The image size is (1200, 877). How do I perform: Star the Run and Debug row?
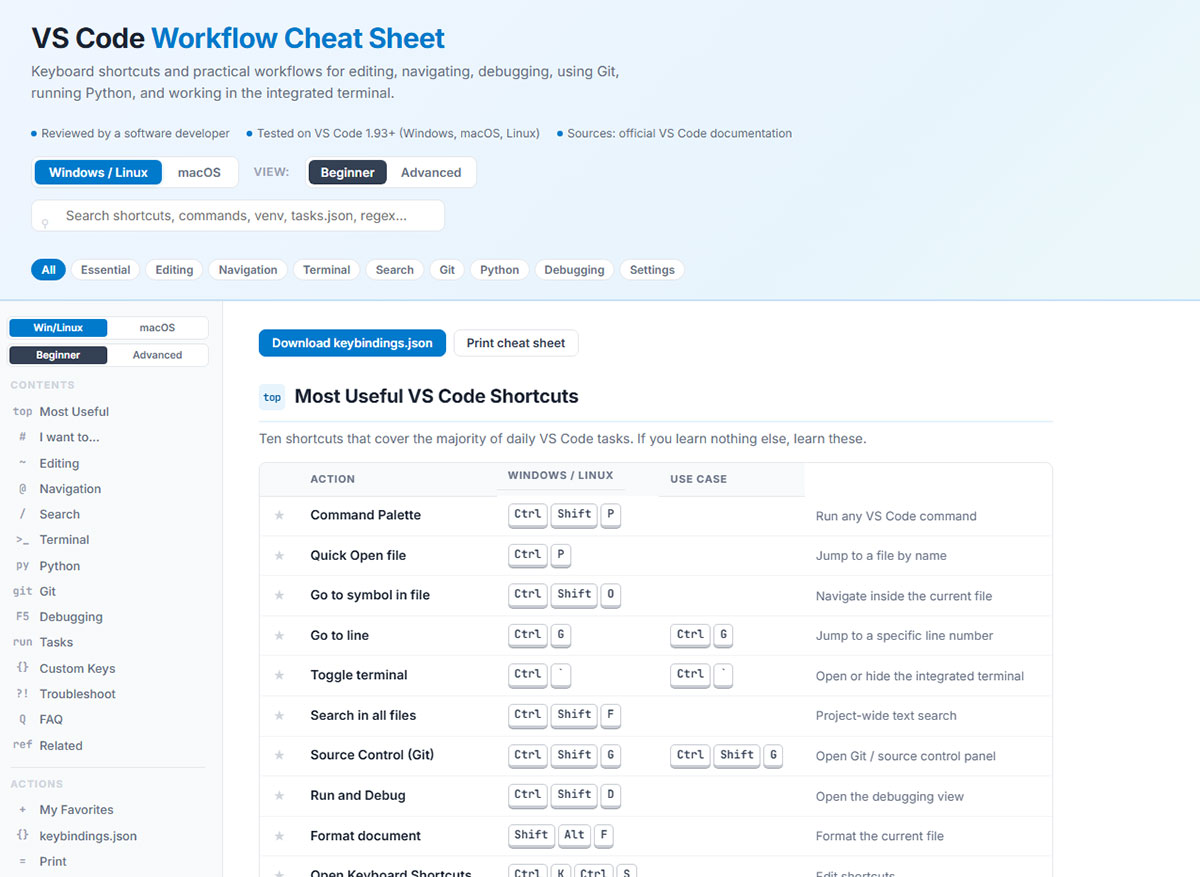[279, 795]
